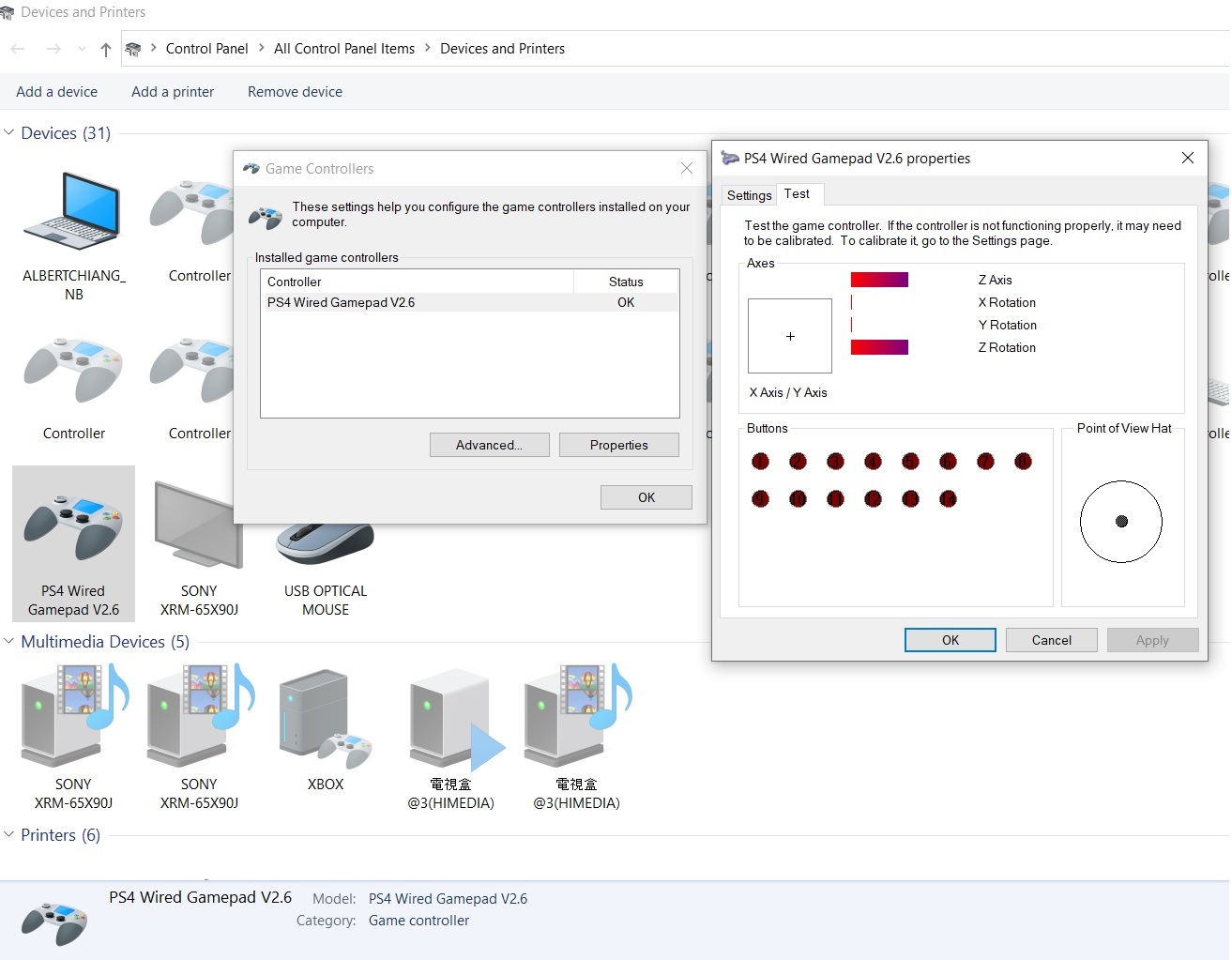Click the Z Rotation level bar
Screen dimensions: 1232x960
pos(879,347)
